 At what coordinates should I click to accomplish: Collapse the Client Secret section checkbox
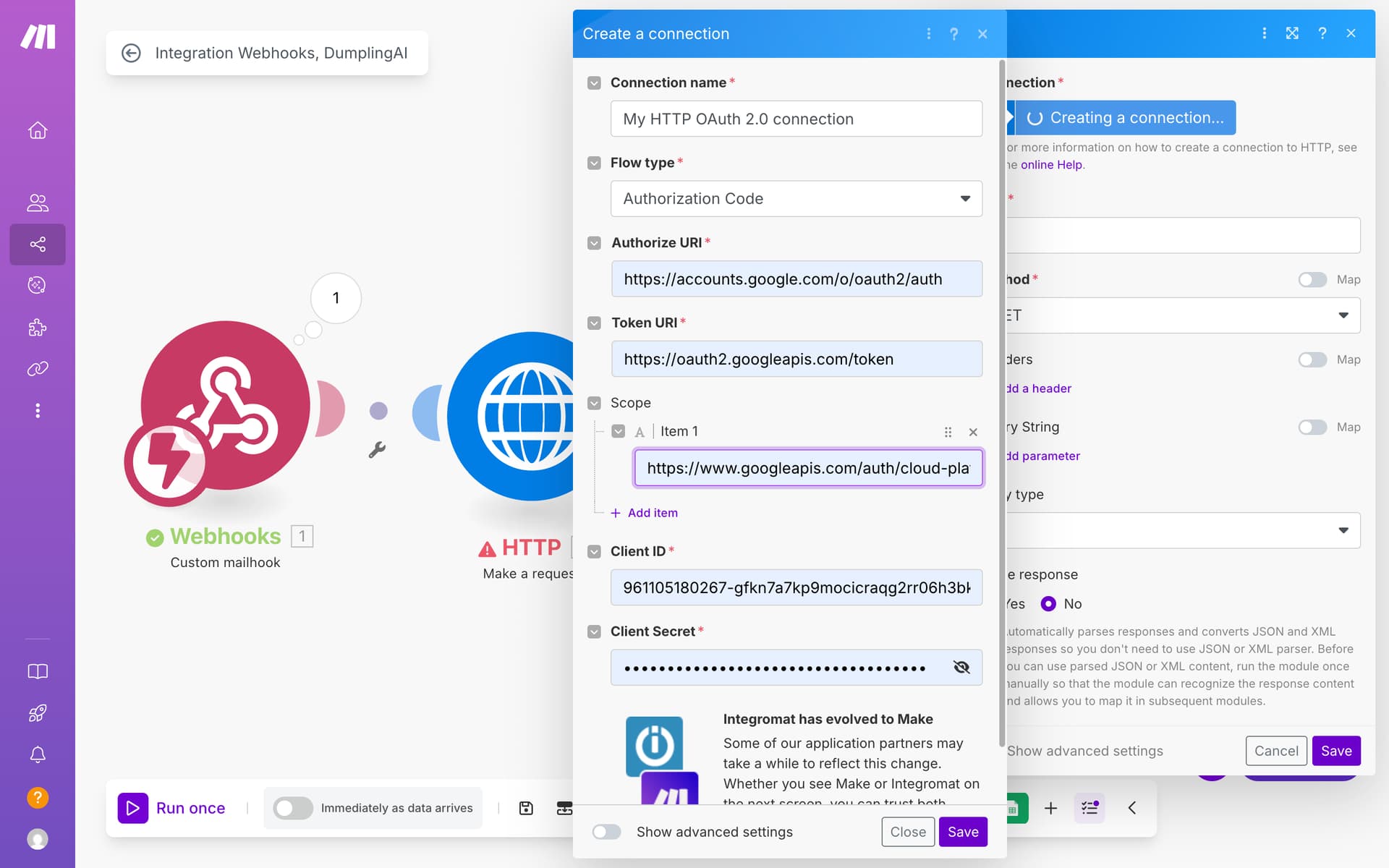tap(594, 631)
